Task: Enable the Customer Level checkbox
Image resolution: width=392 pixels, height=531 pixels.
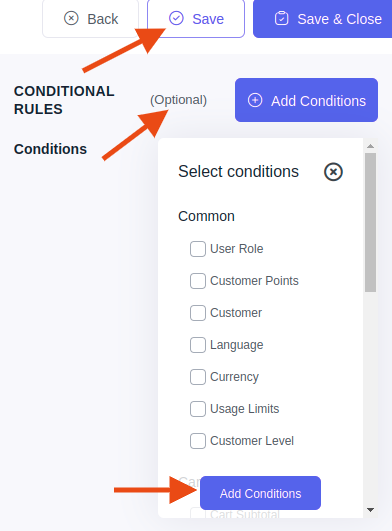Action: (x=198, y=441)
